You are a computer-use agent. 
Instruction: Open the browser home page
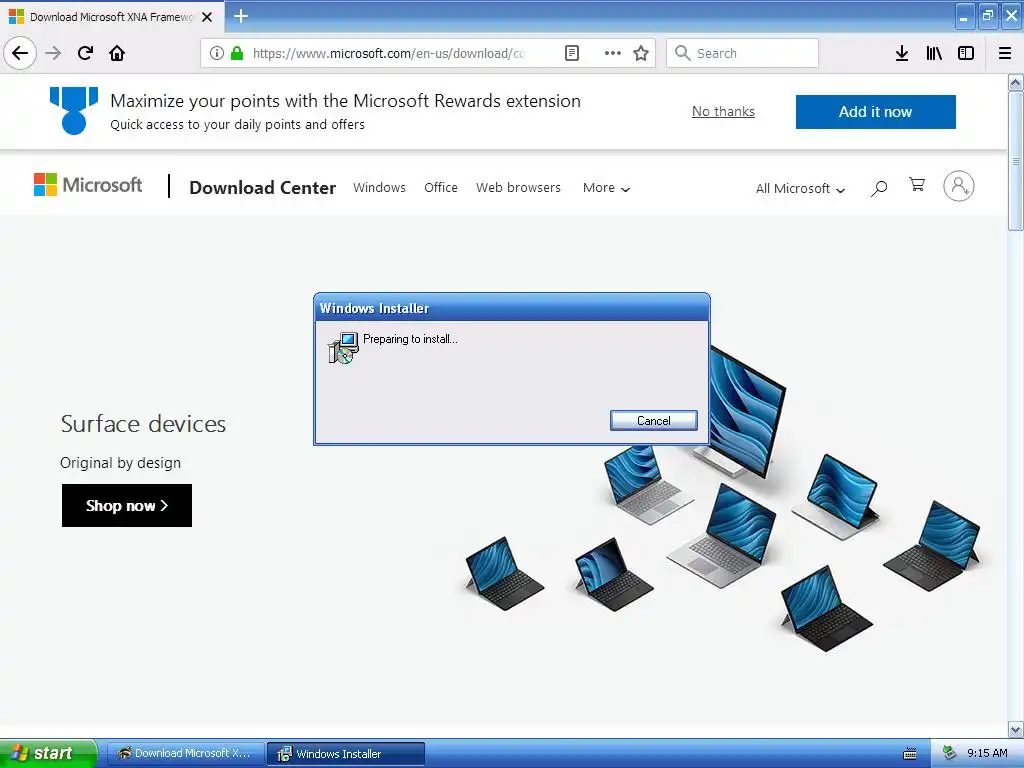click(117, 53)
